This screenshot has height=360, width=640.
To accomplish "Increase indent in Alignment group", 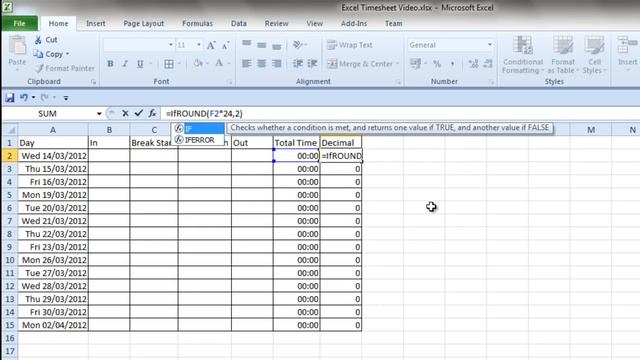I will tap(312, 64).
